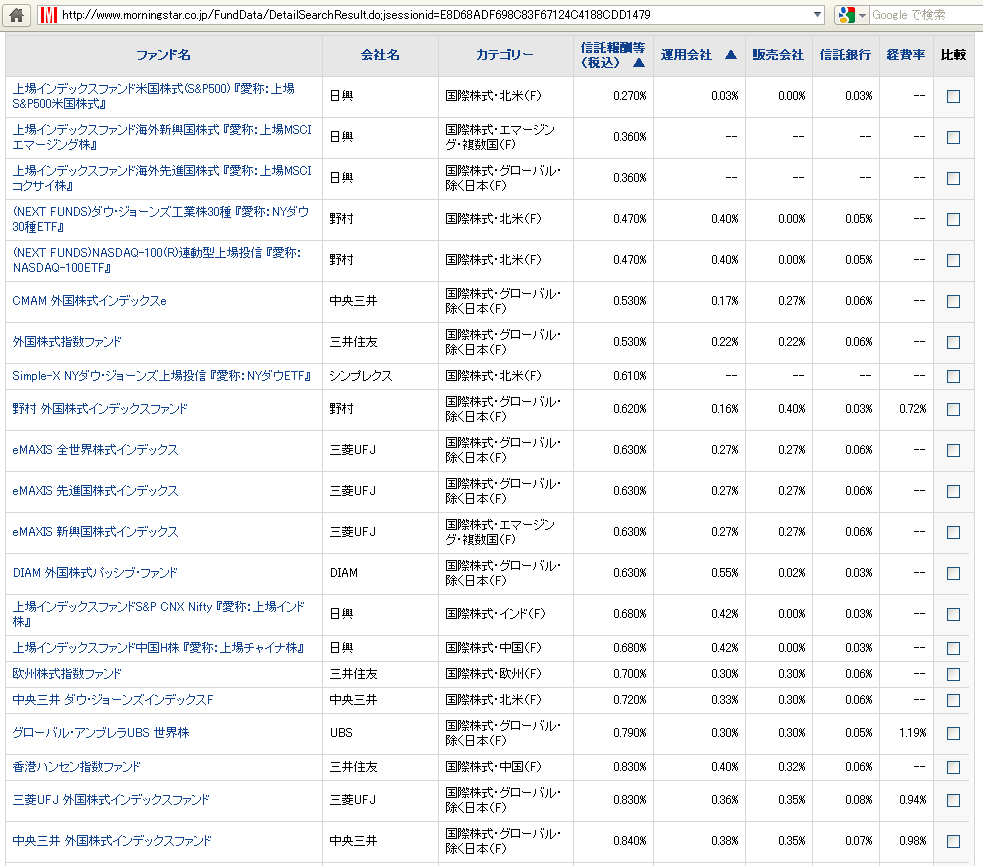This screenshot has height=866, width=983.
Task: Check compare box for 上場インデックスファンド米国株式(S&P500)
Action: pyautogui.click(x=953, y=97)
